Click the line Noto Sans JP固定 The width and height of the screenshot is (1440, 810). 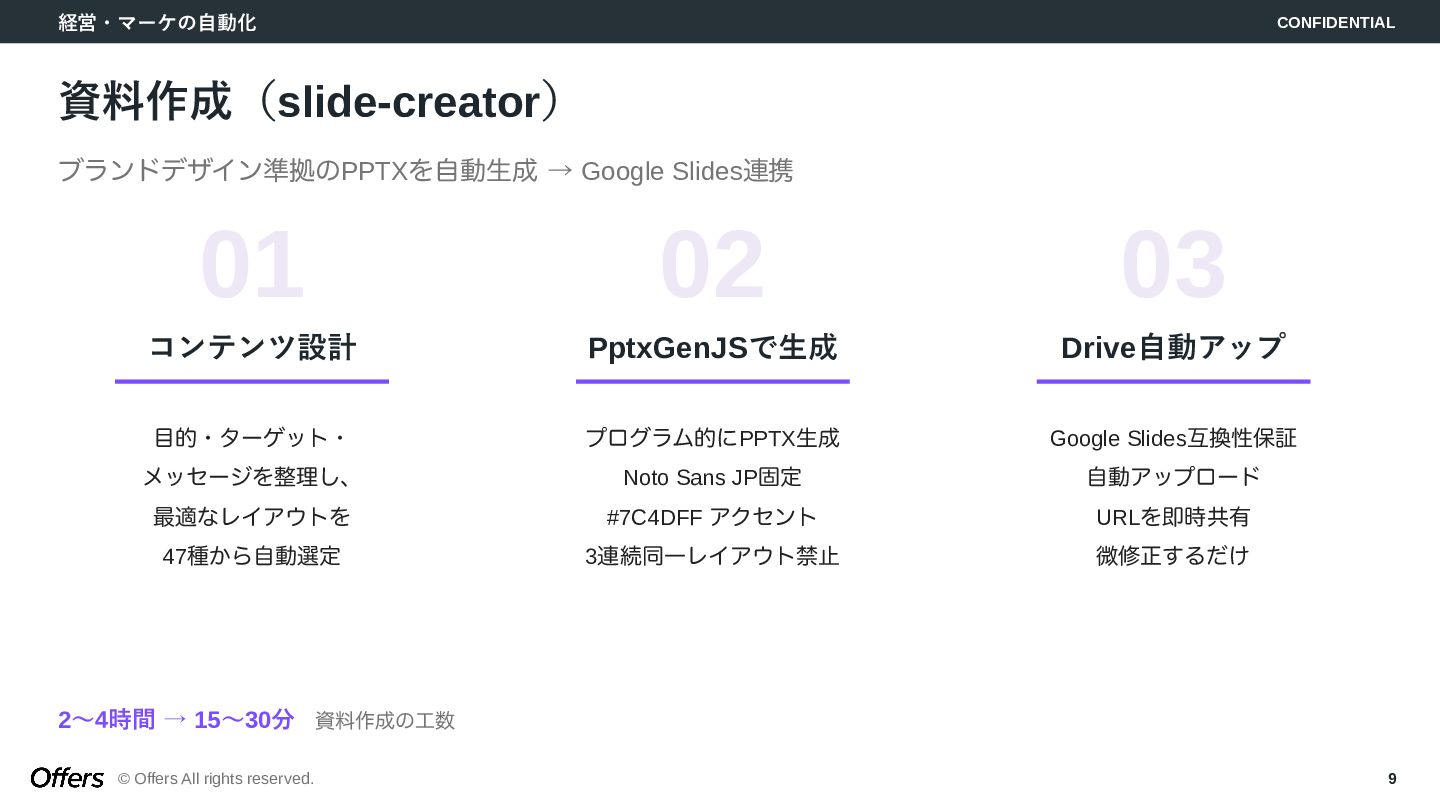click(712, 477)
